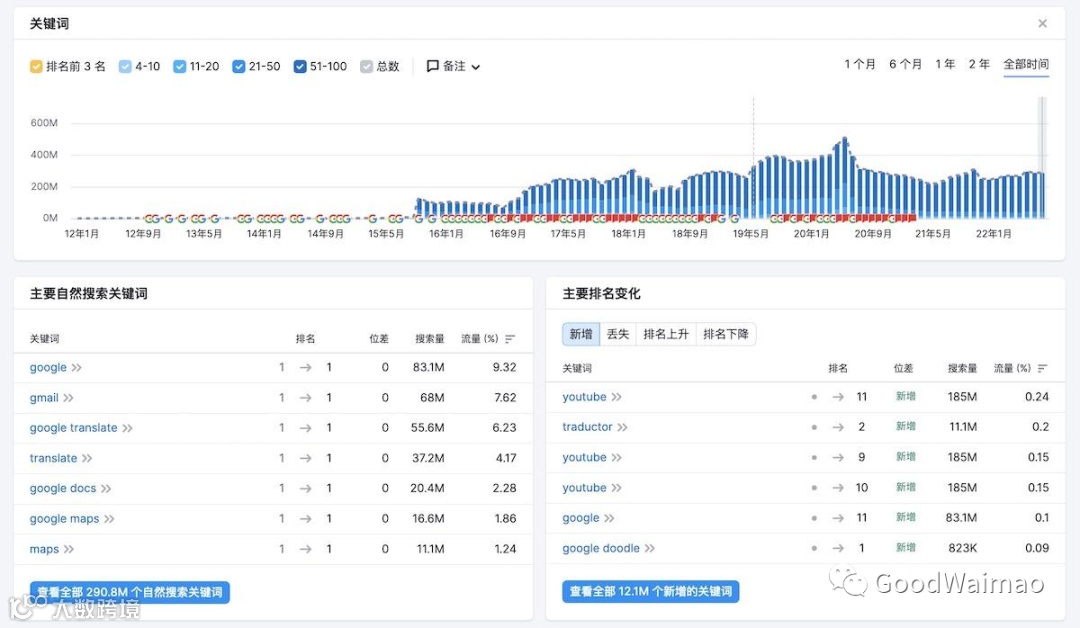Viewport: 1080px width, 628px height.
Task: Select the 1 年 time range
Action: tap(945, 64)
